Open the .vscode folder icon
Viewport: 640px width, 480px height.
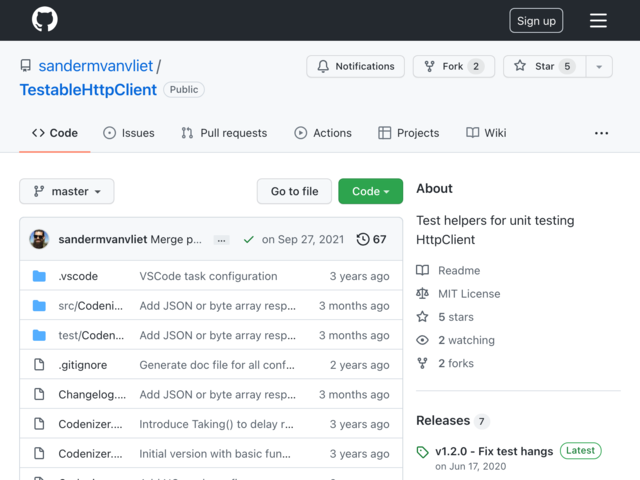tap(39, 276)
